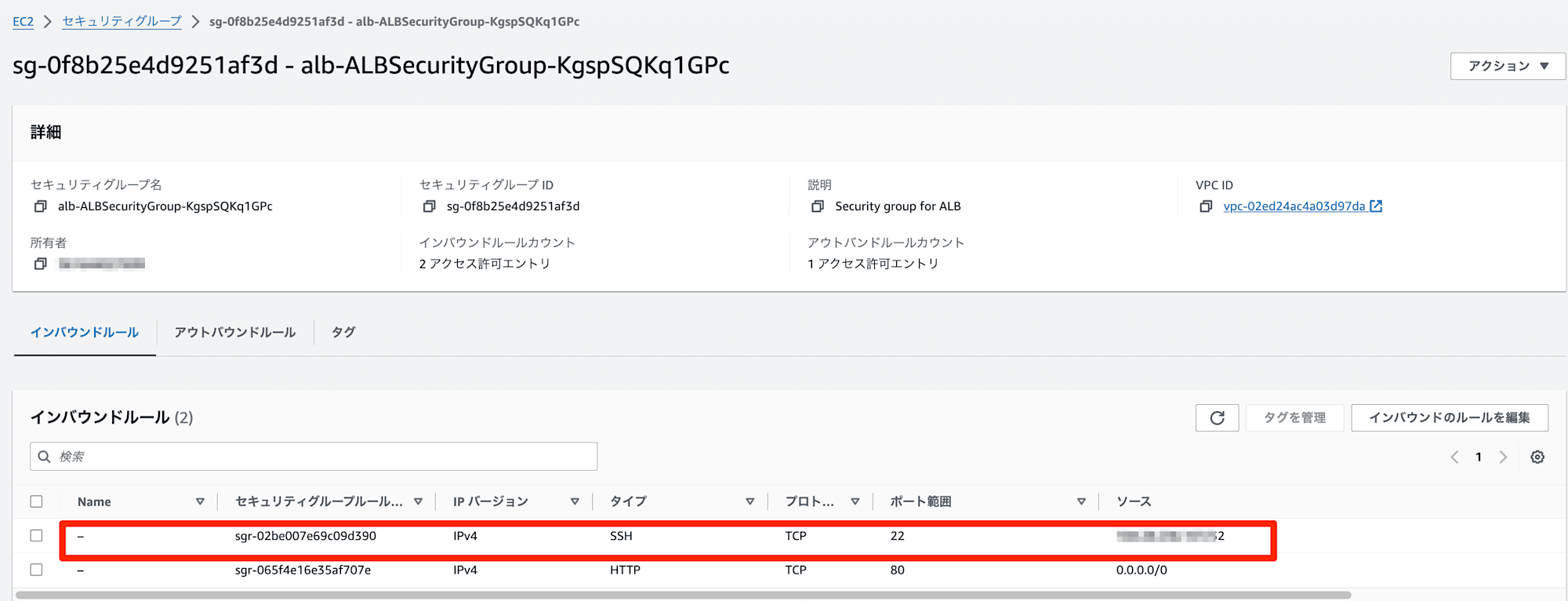Sort by セキュリティグループルール ID column arrow
Screen dimensions: 1568x601
[x=418, y=501]
